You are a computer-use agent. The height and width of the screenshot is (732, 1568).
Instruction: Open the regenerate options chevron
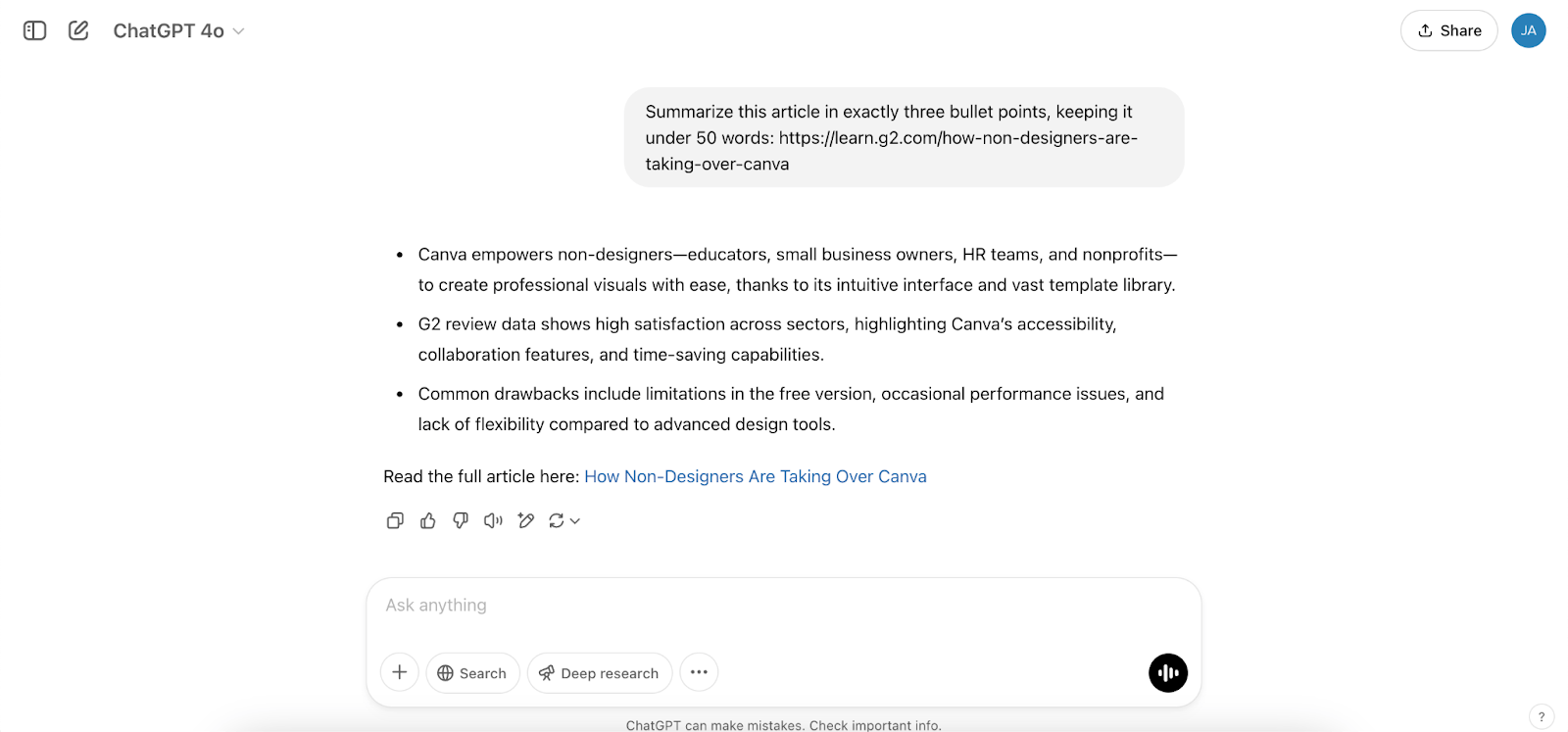click(575, 520)
